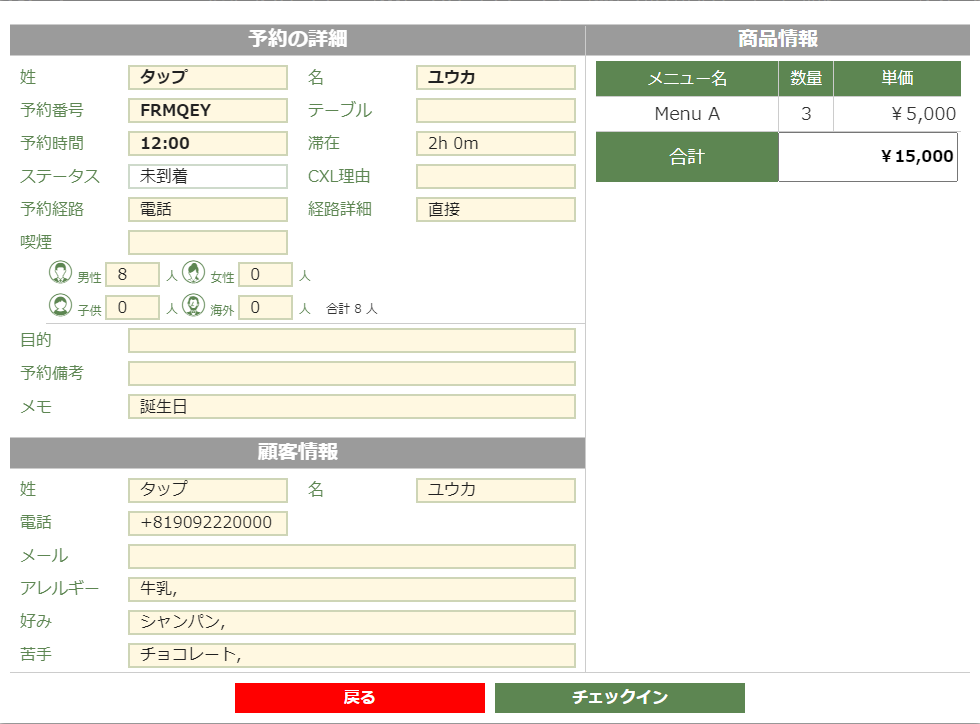
Task: Click the 男性 count field
Action: tap(132, 275)
